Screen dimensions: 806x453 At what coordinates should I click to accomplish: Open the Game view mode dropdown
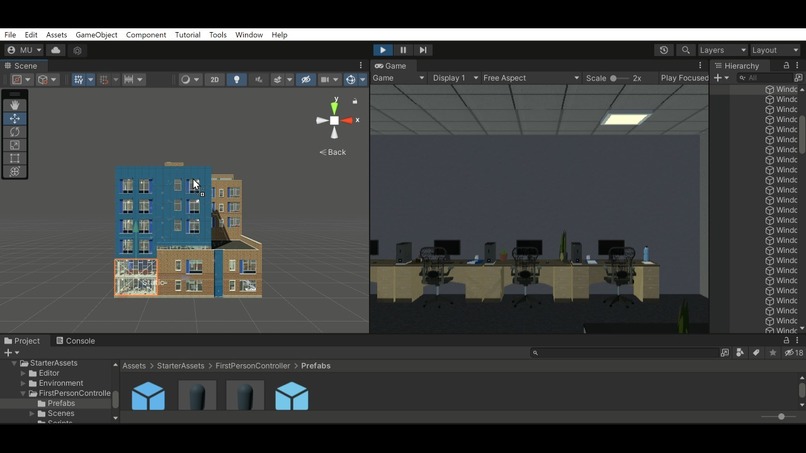[398, 78]
